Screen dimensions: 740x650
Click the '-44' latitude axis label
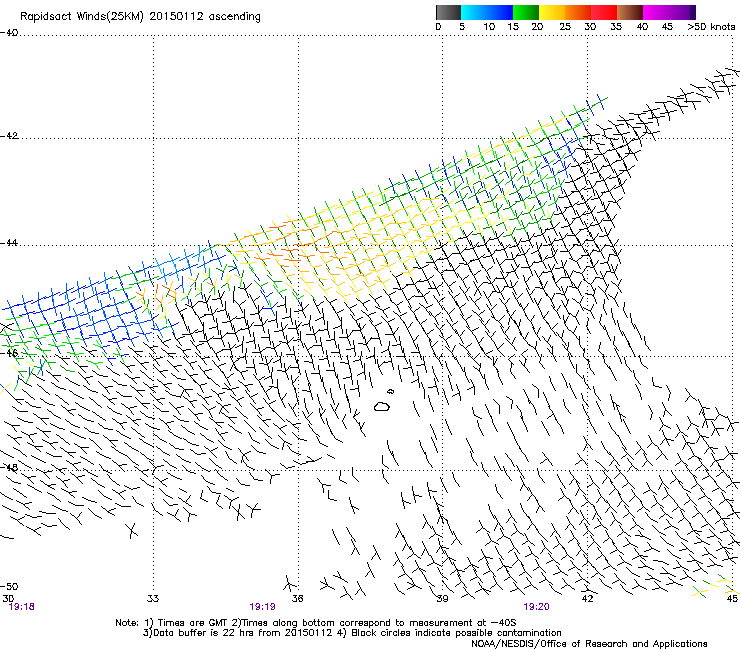9,243
